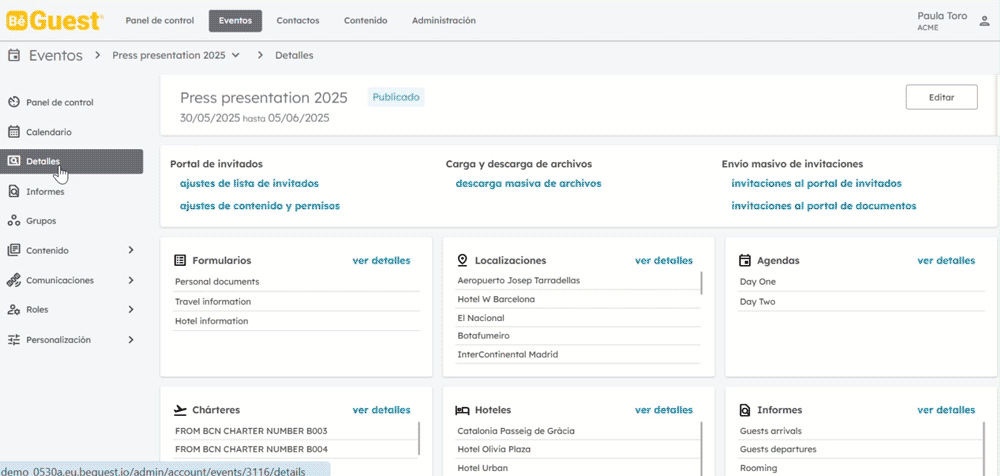The width and height of the screenshot is (1000, 476).
Task: Click the Eventos breadcrumb text
Action: click(x=55, y=56)
